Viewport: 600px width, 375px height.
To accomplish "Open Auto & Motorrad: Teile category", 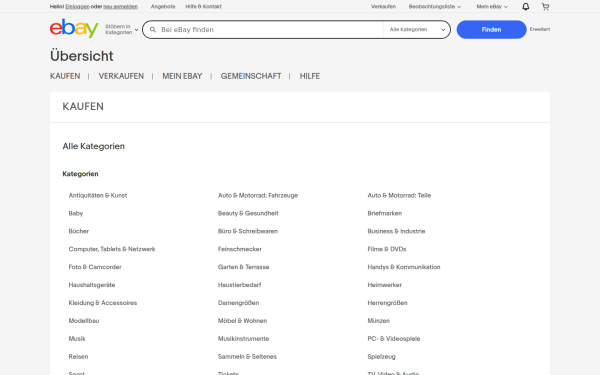I will pos(399,195).
